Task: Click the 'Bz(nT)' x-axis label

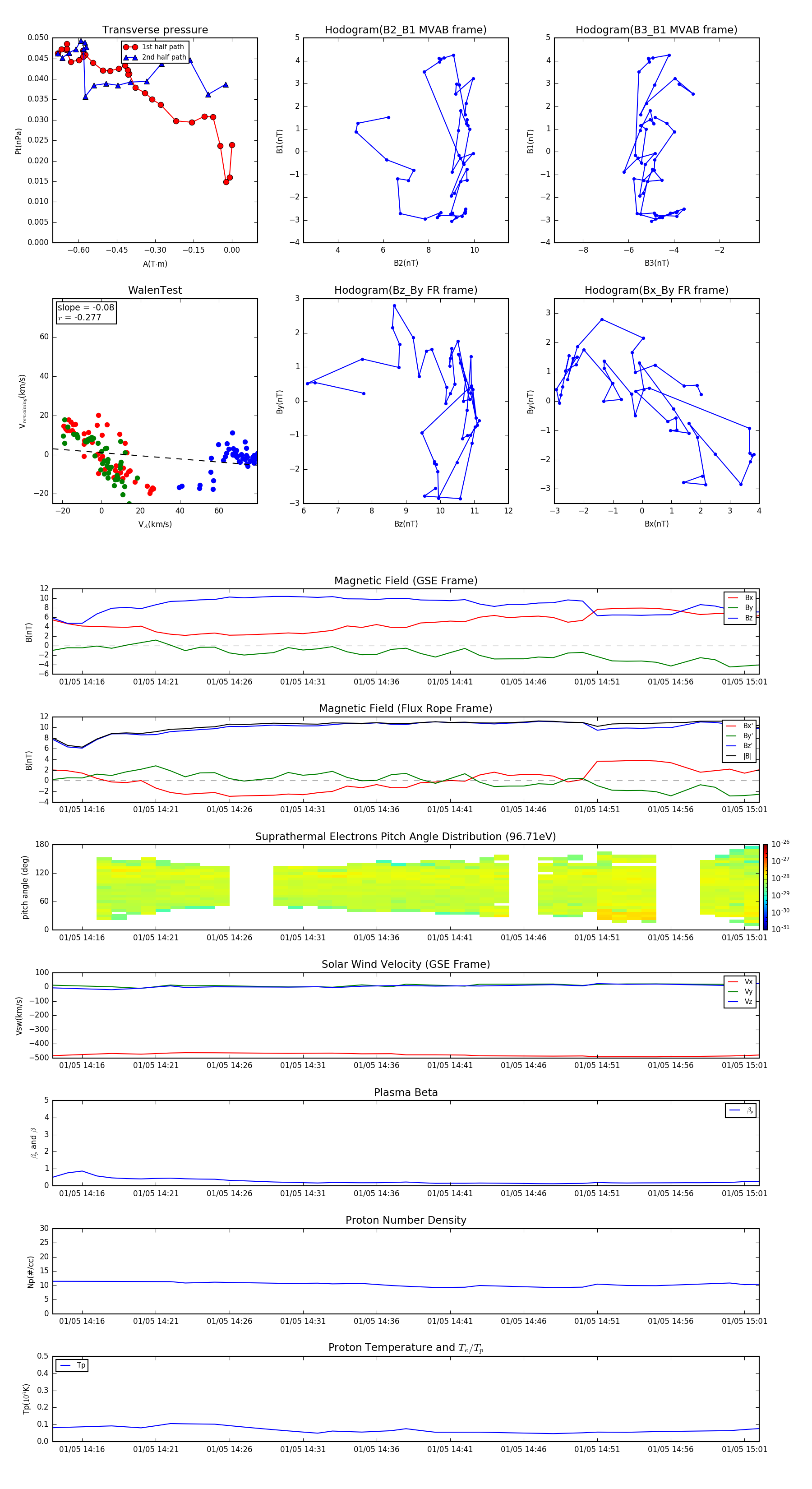Action: (x=406, y=524)
